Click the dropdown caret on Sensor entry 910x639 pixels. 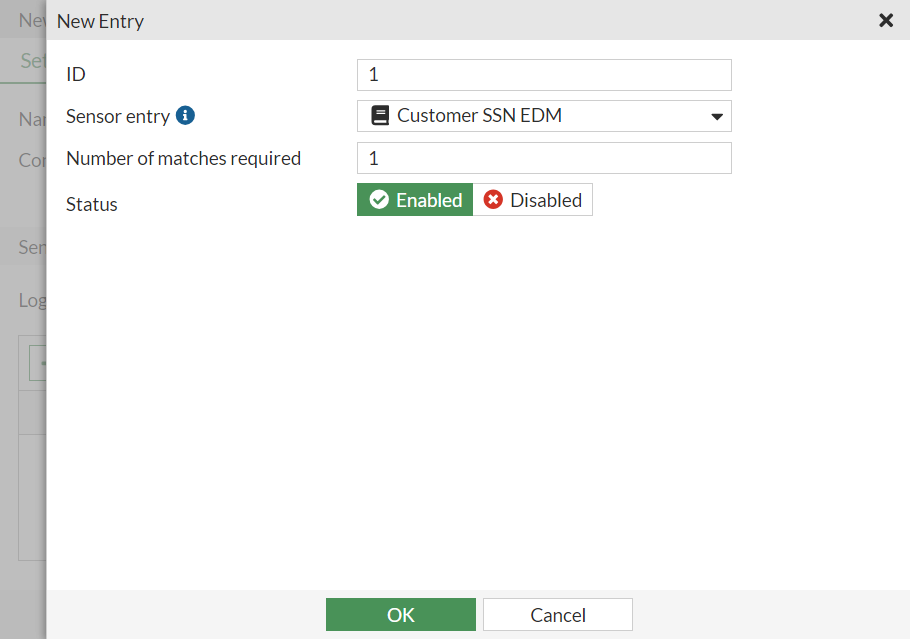(x=717, y=116)
